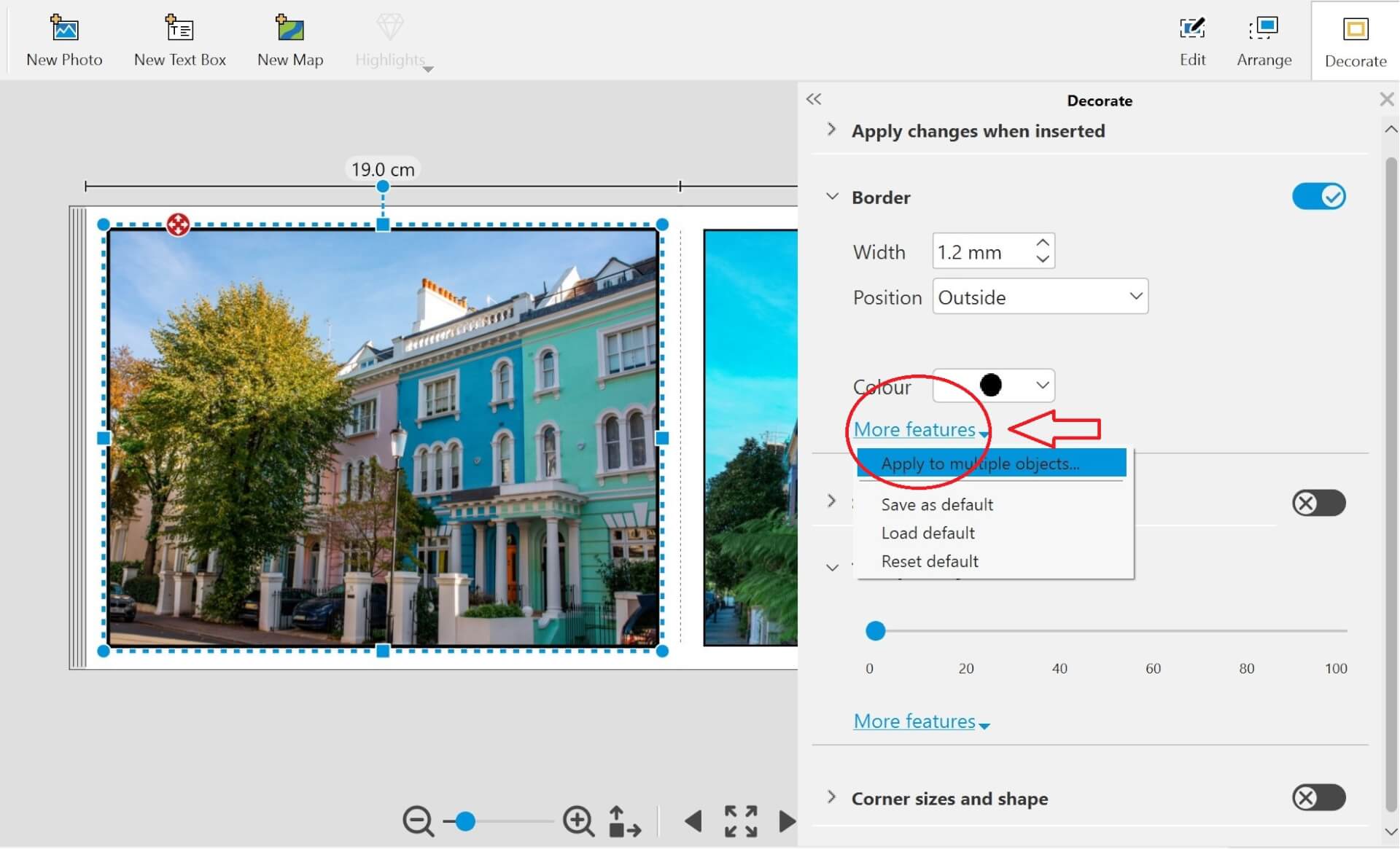Open the Position dropdown showing Outside
The height and width of the screenshot is (849, 1400).
point(1040,297)
